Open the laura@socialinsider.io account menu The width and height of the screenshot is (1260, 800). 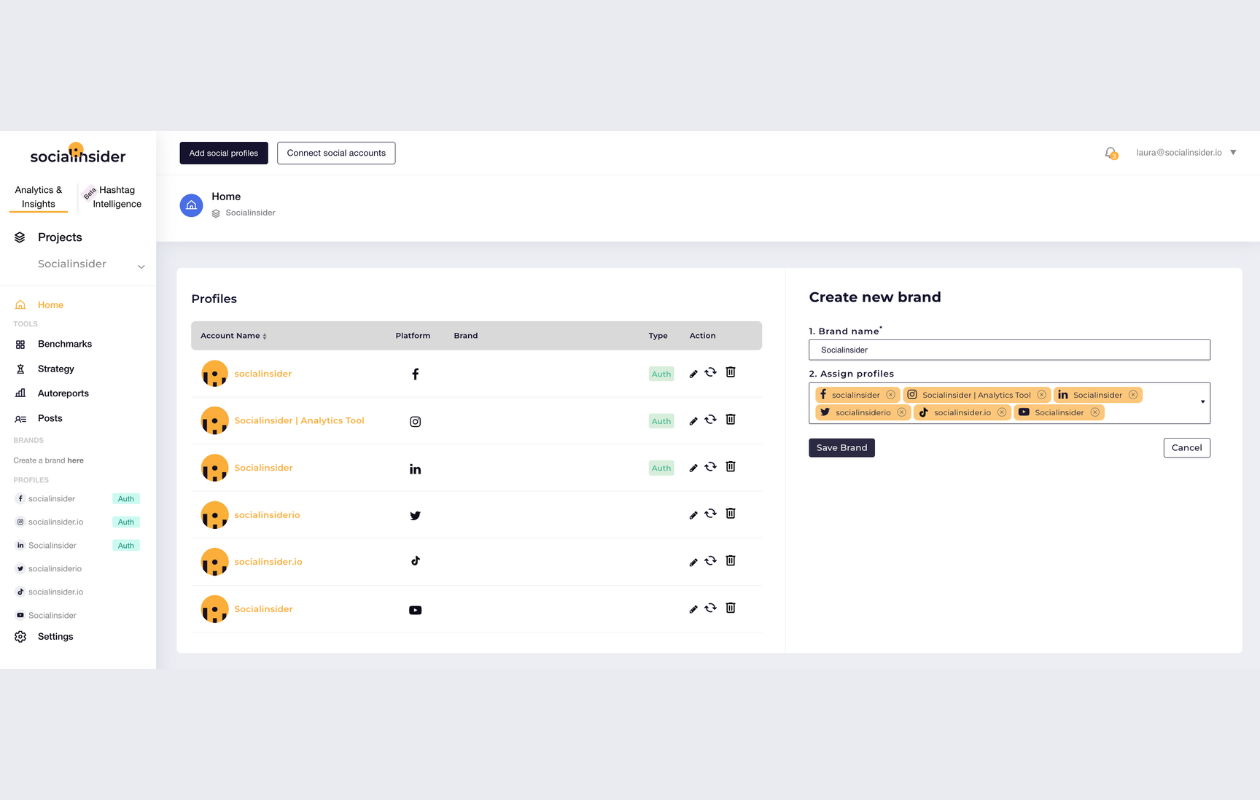tap(1186, 153)
